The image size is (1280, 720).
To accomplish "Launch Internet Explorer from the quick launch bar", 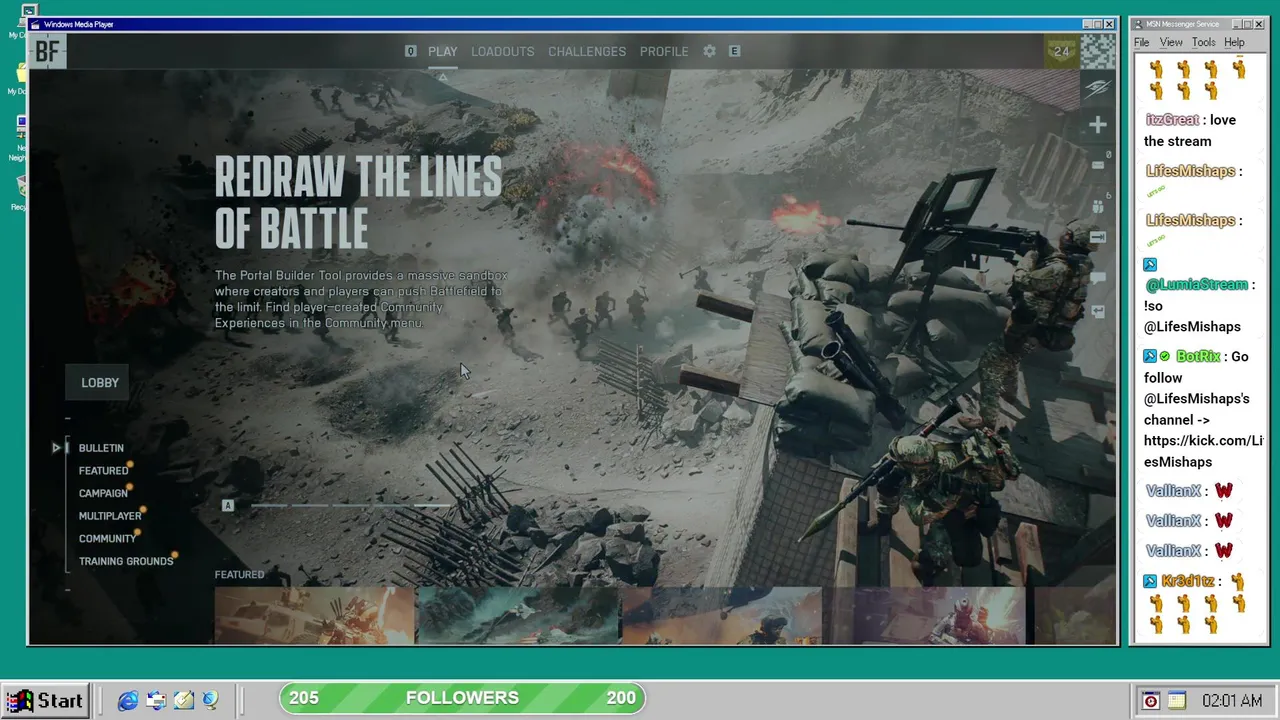I will [128, 700].
